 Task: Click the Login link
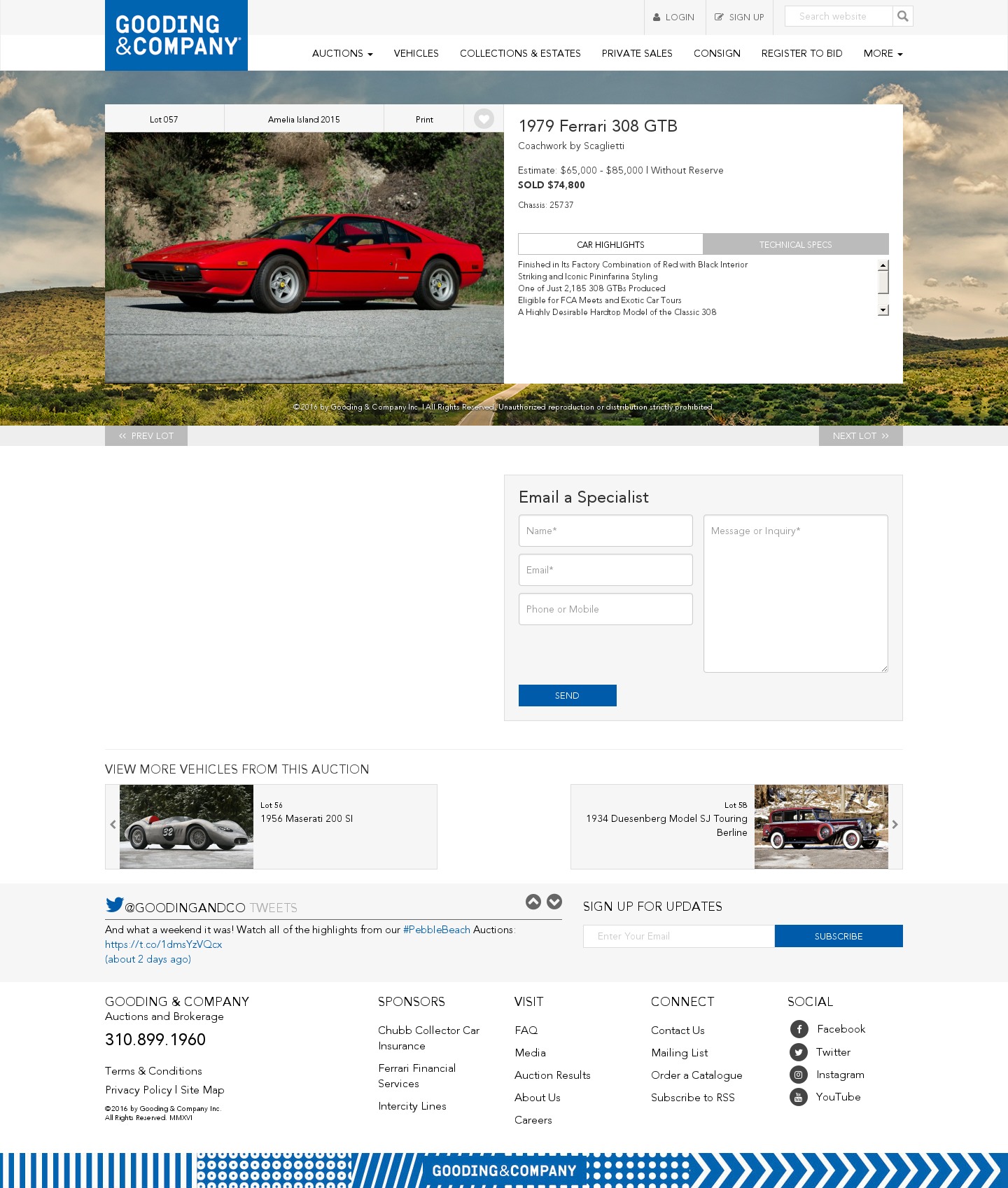click(x=673, y=18)
